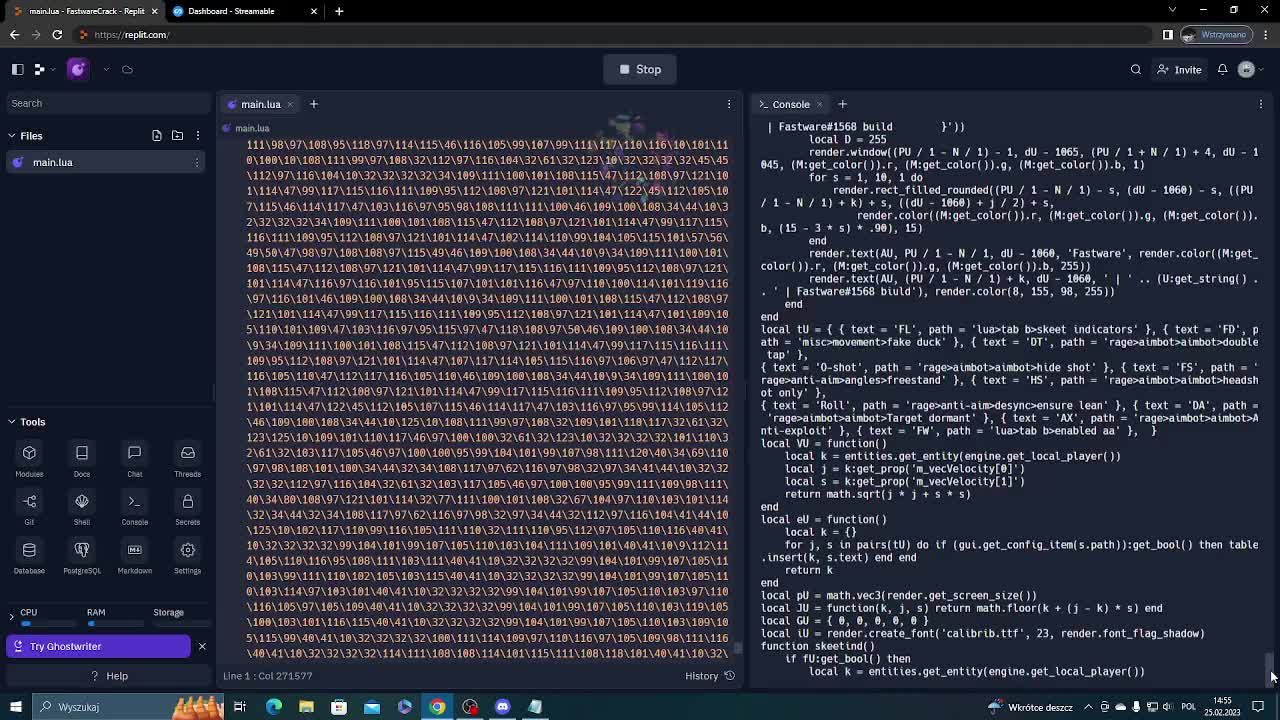Click the search magnifier icon
This screenshot has width=1280, height=720.
click(x=1138, y=69)
